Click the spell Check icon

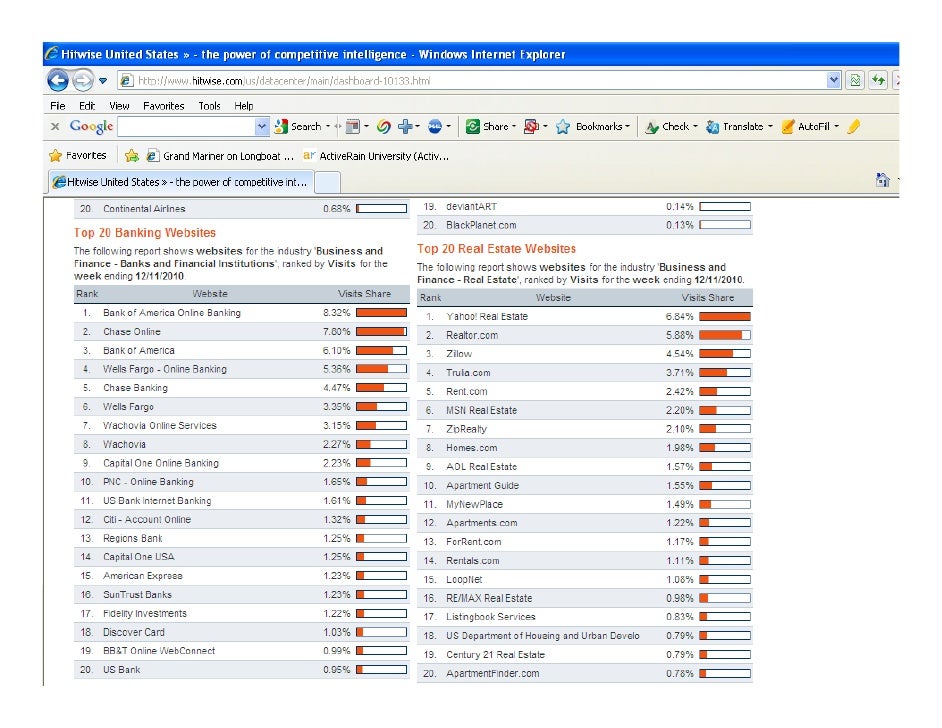pos(652,127)
